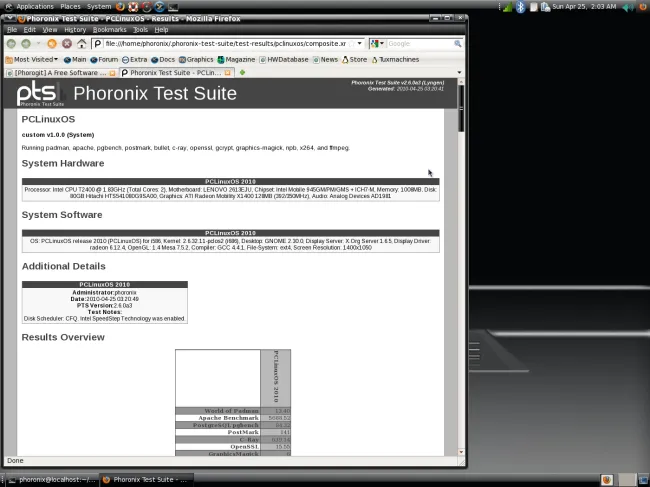Choose the search engine dropdown
Viewport: 650px width, 487px height.
(377, 44)
